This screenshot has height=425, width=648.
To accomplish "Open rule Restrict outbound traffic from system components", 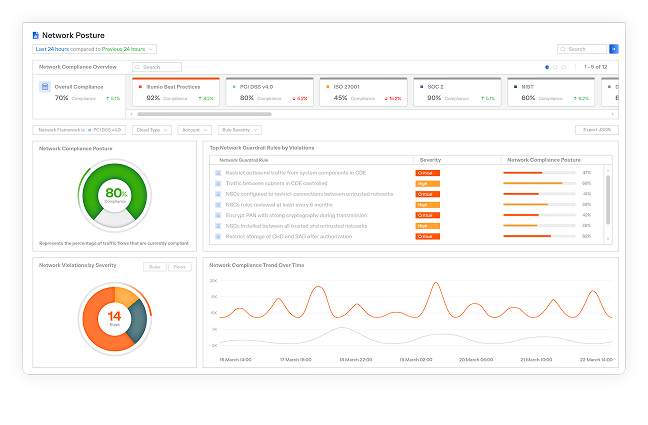I will pos(296,173).
